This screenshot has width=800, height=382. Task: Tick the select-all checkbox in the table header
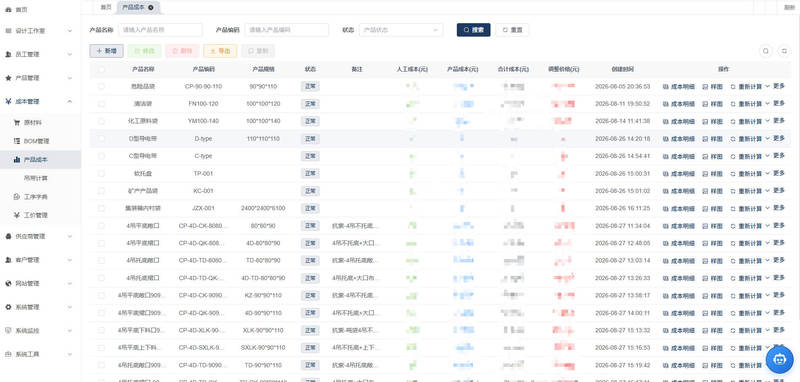[x=101, y=69]
